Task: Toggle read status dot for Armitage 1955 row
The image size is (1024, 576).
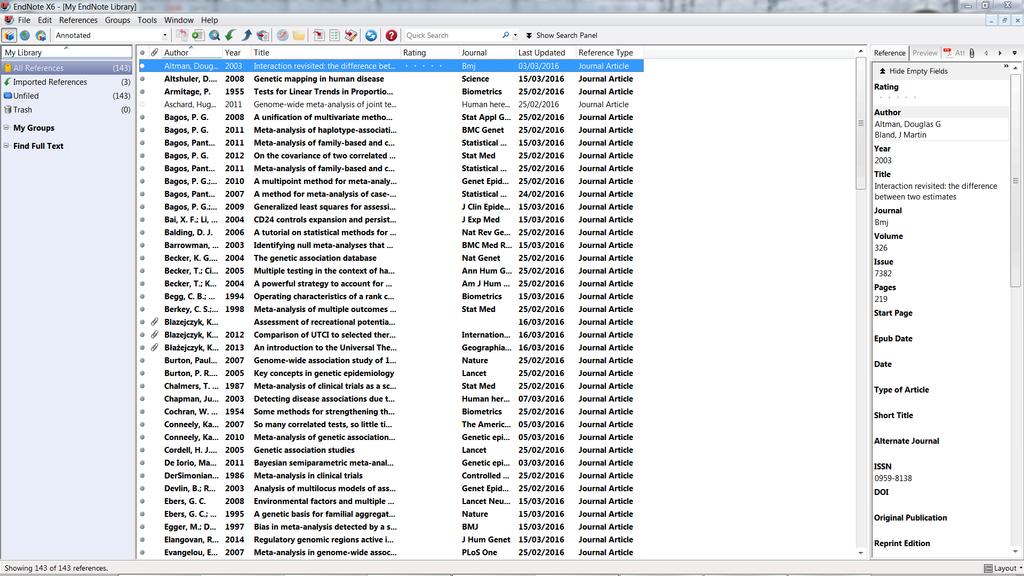Action: [142, 91]
